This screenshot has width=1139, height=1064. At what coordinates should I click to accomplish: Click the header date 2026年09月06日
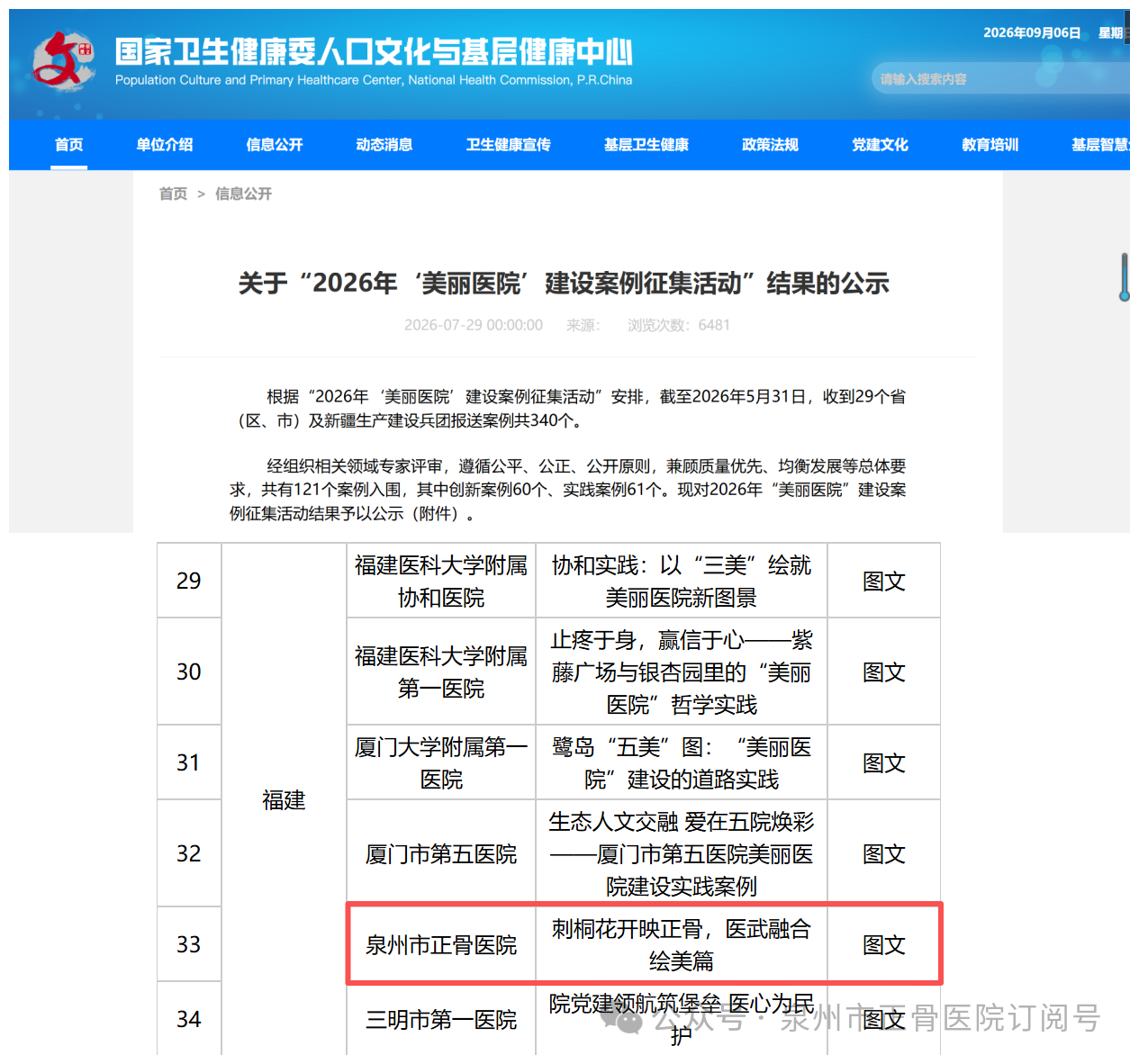pyautogui.click(x=1032, y=32)
